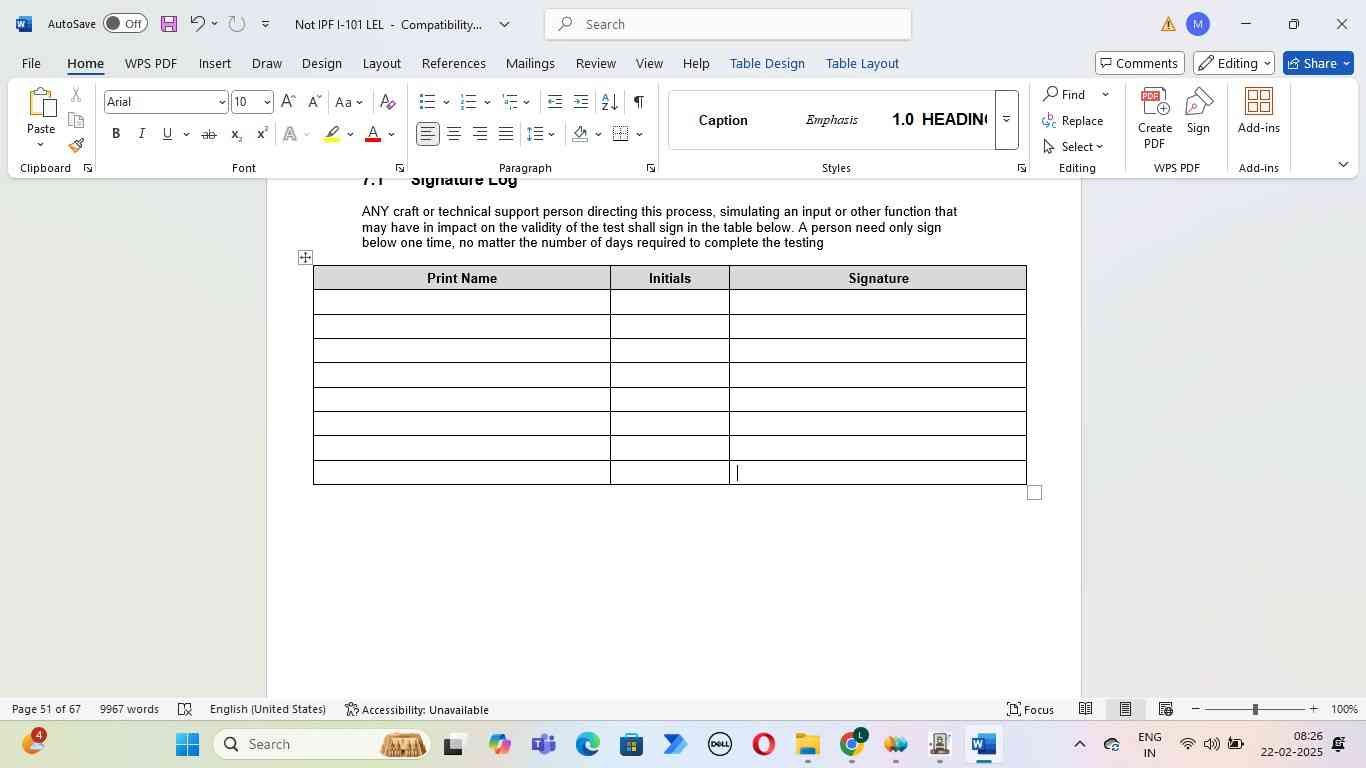Cut the selection with scissors icon
Viewport: 1366px width, 768px height.
tap(76, 95)
